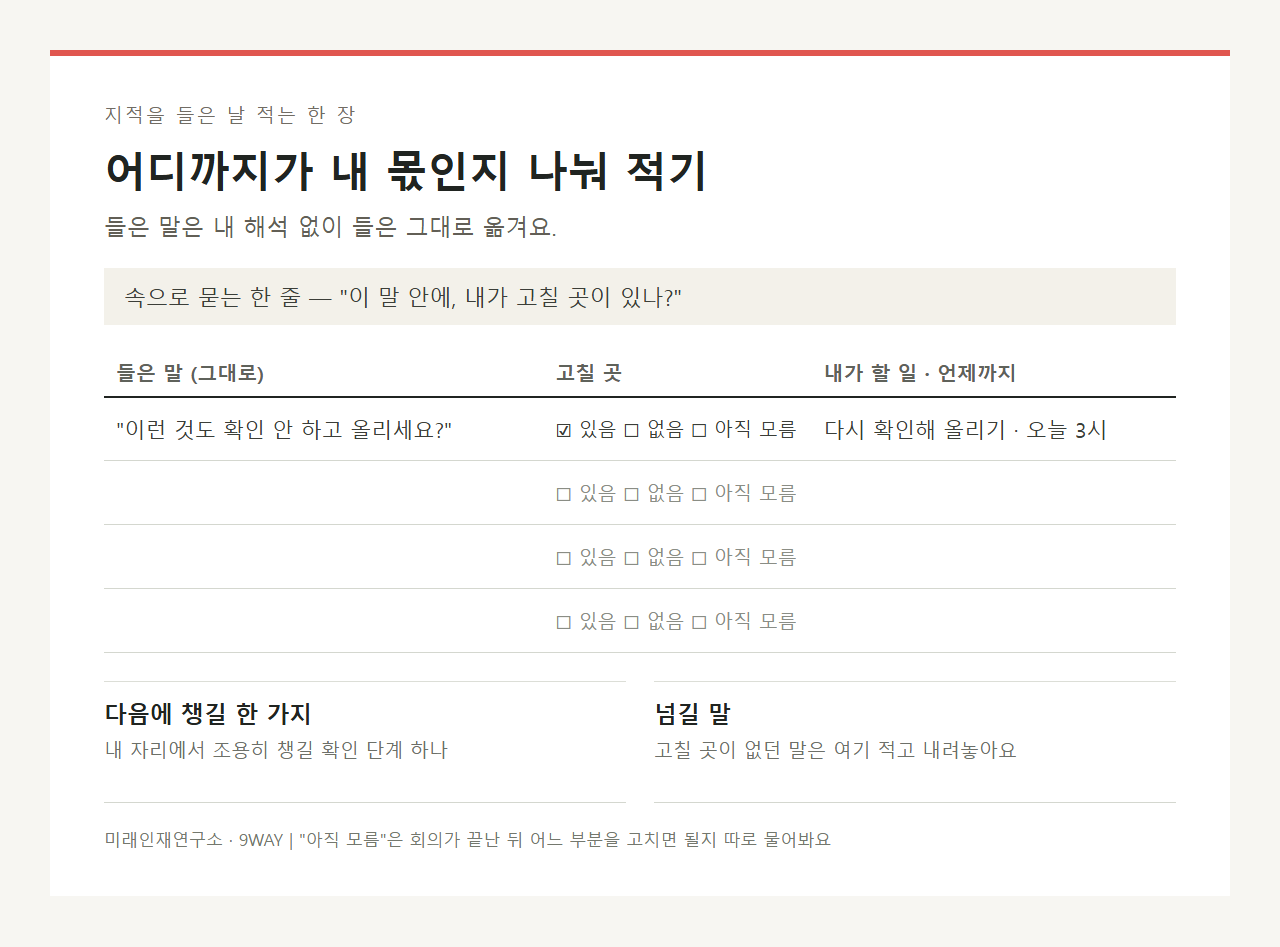
Task: Click the cell "다시 확인해 올리기 · 오늘 3시"
Action: click(x=965, y=430)
